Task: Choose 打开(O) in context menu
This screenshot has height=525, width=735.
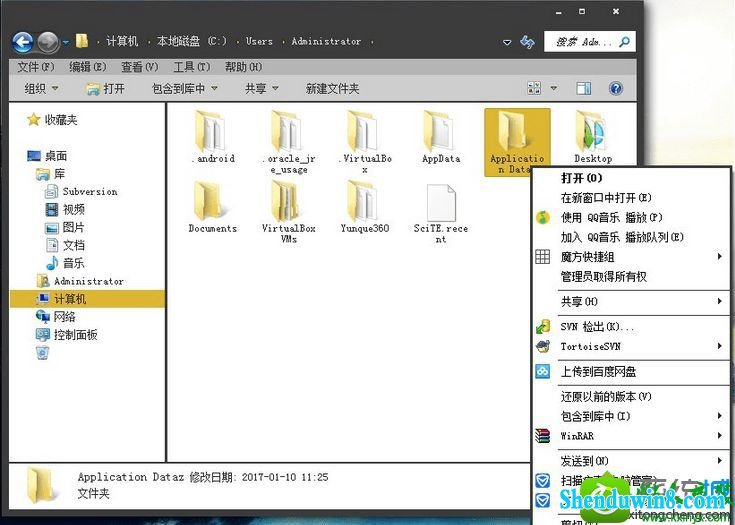Action: click(x=631, y=178)
